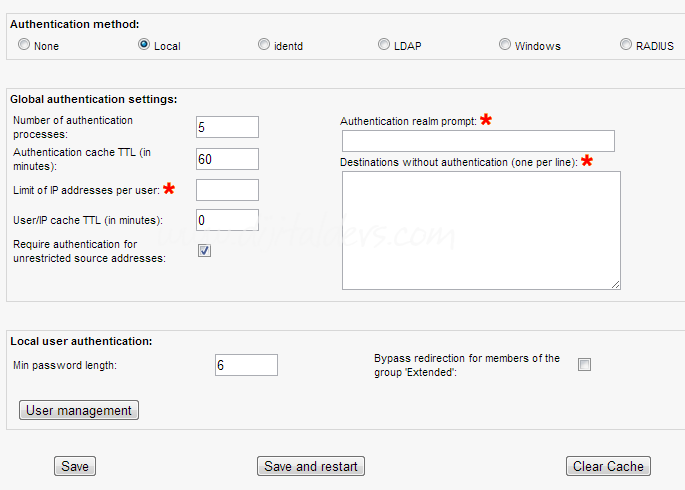The height and width of the screenshot is (490, 685).
Task: Click the red asterisk beside Limit of IP addresses
Action: coord(170,188)
